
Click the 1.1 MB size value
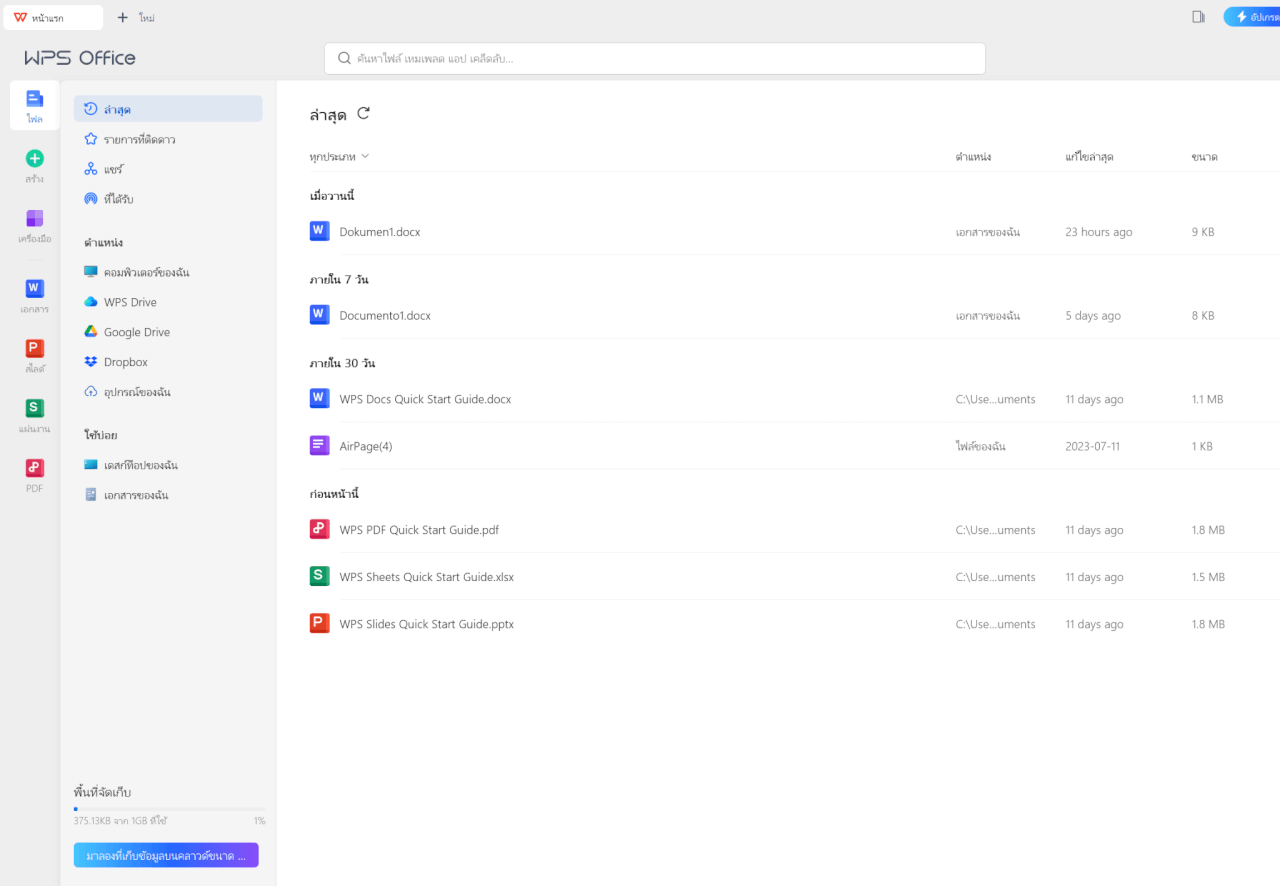click(x=1207, y=399)
